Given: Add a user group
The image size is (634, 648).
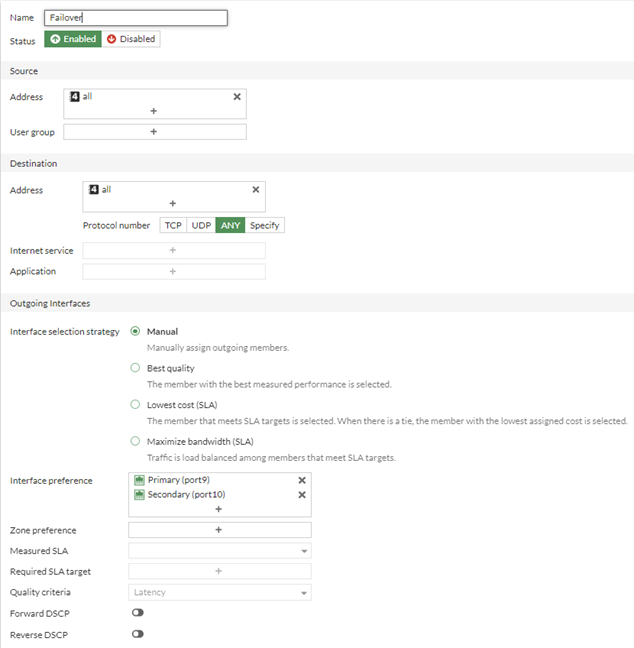Looking at the screenshot, I should (154, 131).
